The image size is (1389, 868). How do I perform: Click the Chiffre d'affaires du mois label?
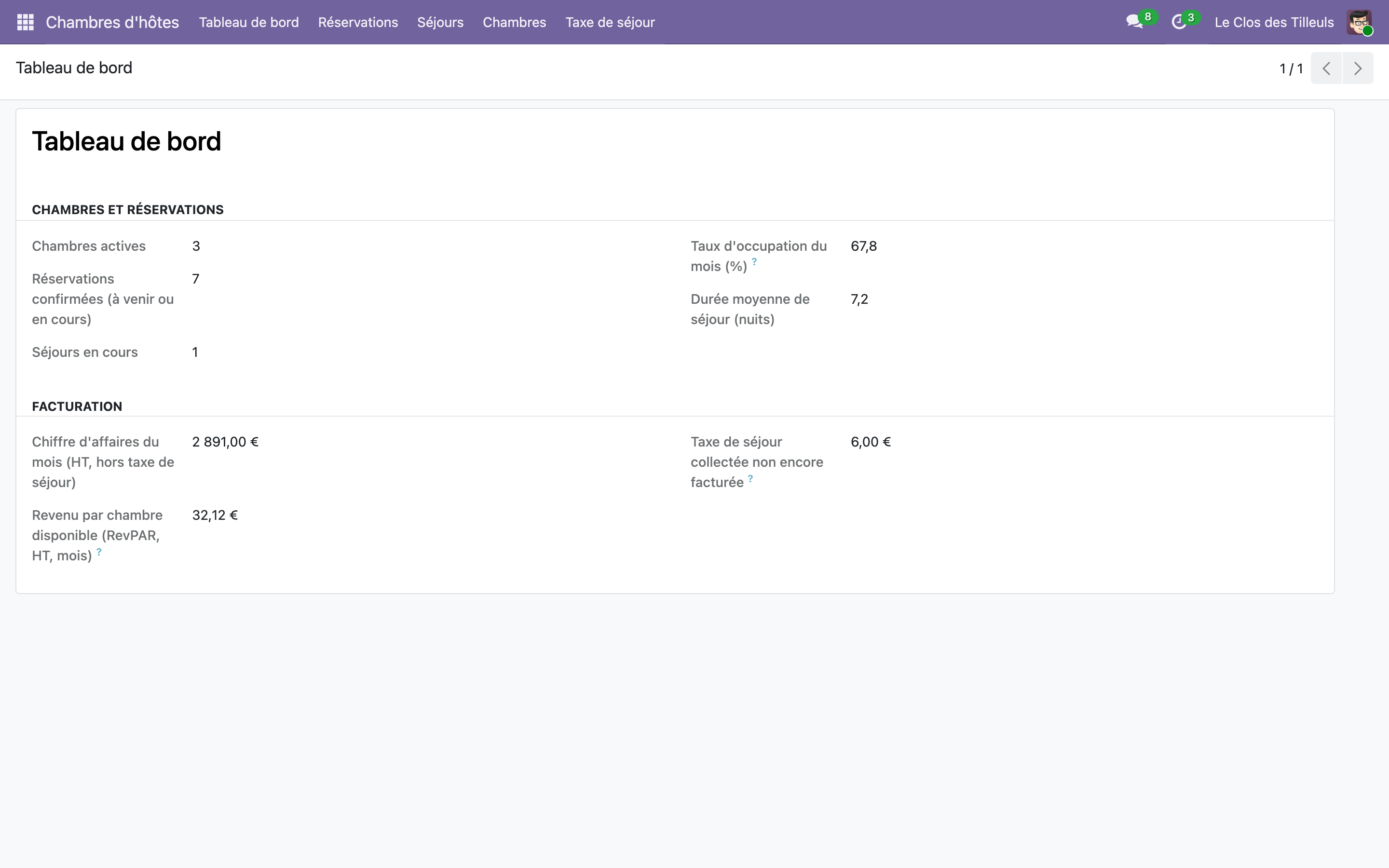[x=103, y=462]
